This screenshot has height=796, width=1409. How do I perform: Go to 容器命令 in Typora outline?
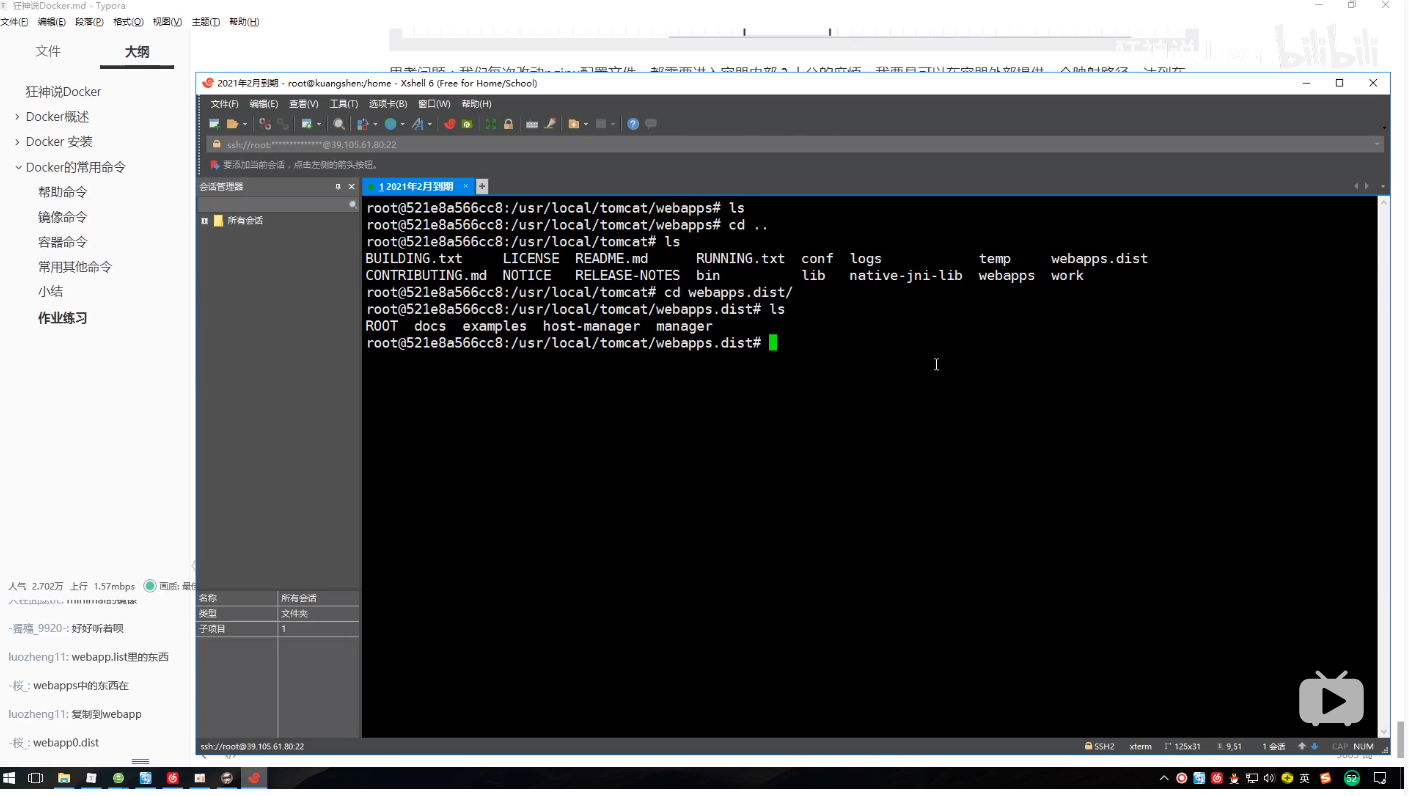tap(63, 242)
